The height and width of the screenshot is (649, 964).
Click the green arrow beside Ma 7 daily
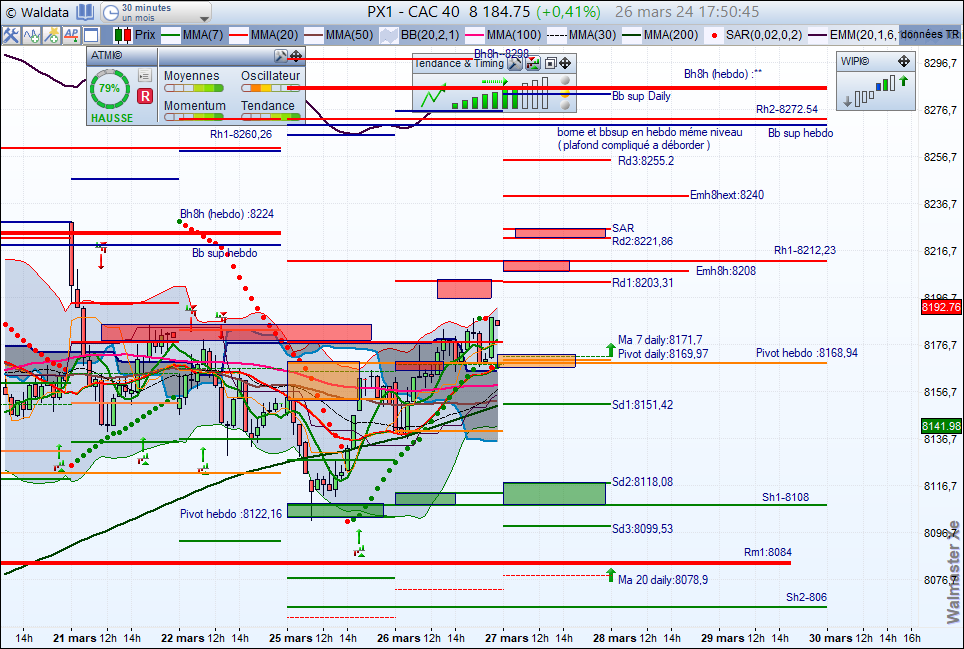click(x=610, y=350)
